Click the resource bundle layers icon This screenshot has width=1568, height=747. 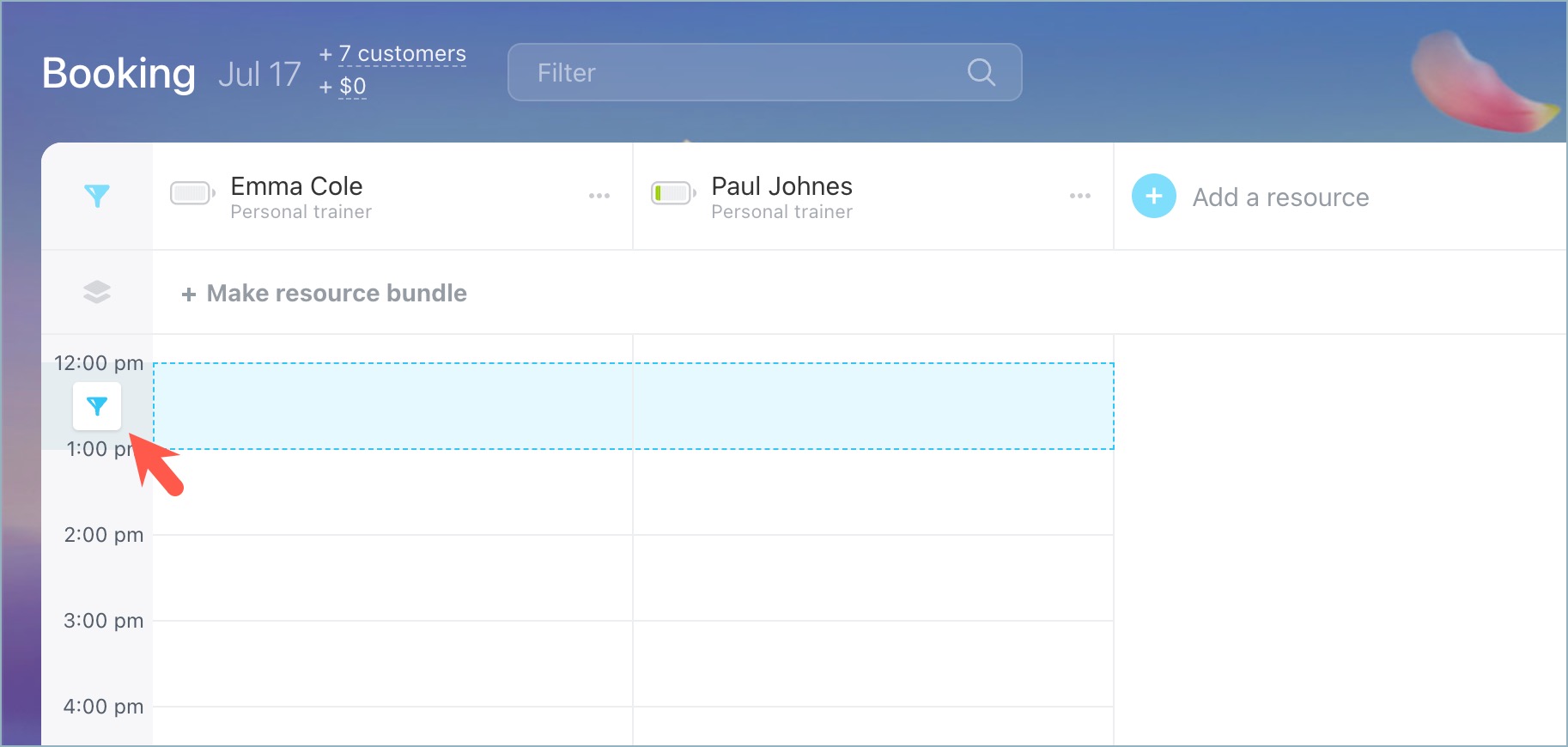coord(97,293)
